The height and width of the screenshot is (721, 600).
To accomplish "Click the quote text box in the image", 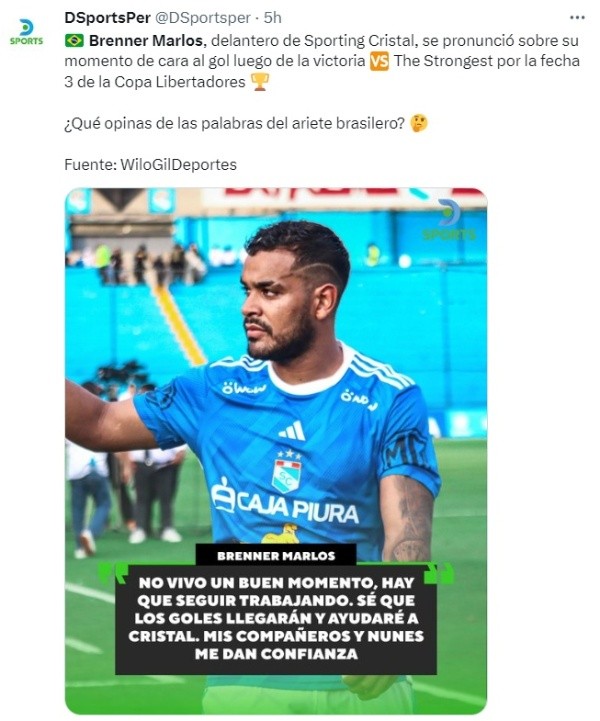I will click(275, 618).
